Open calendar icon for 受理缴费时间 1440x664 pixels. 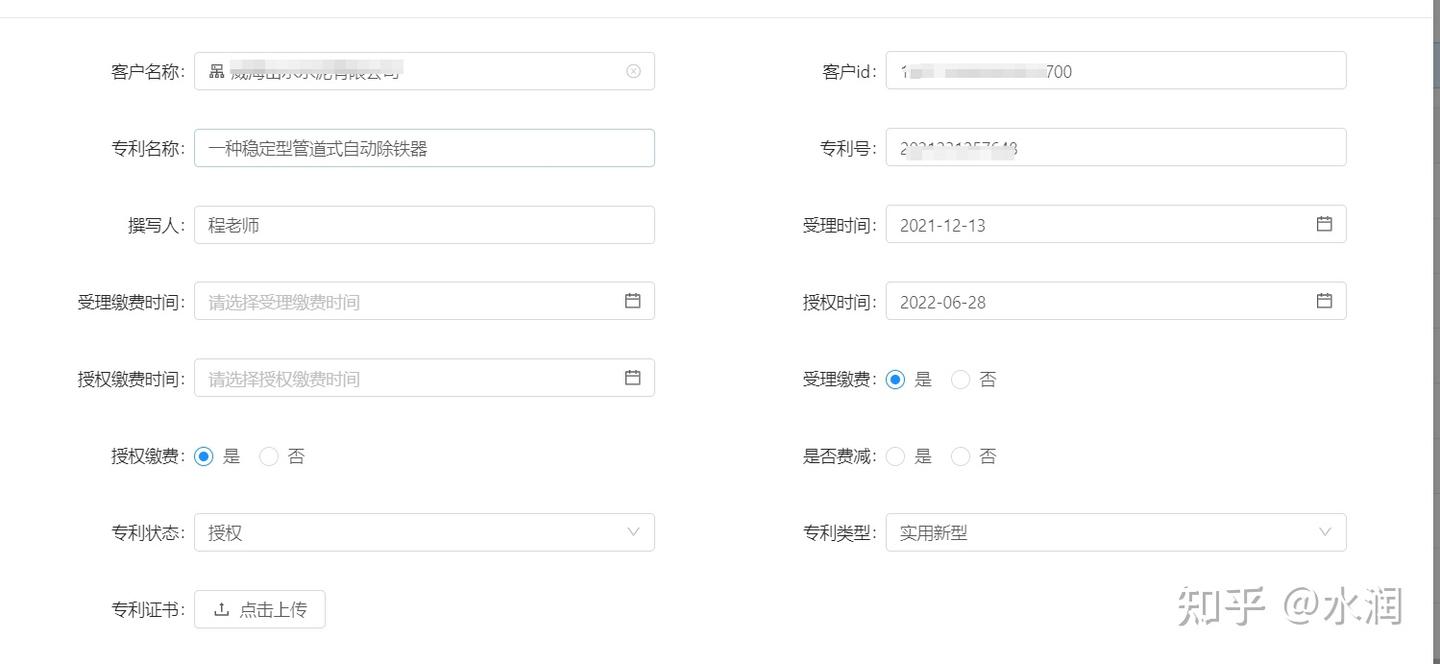click(632, 301)
